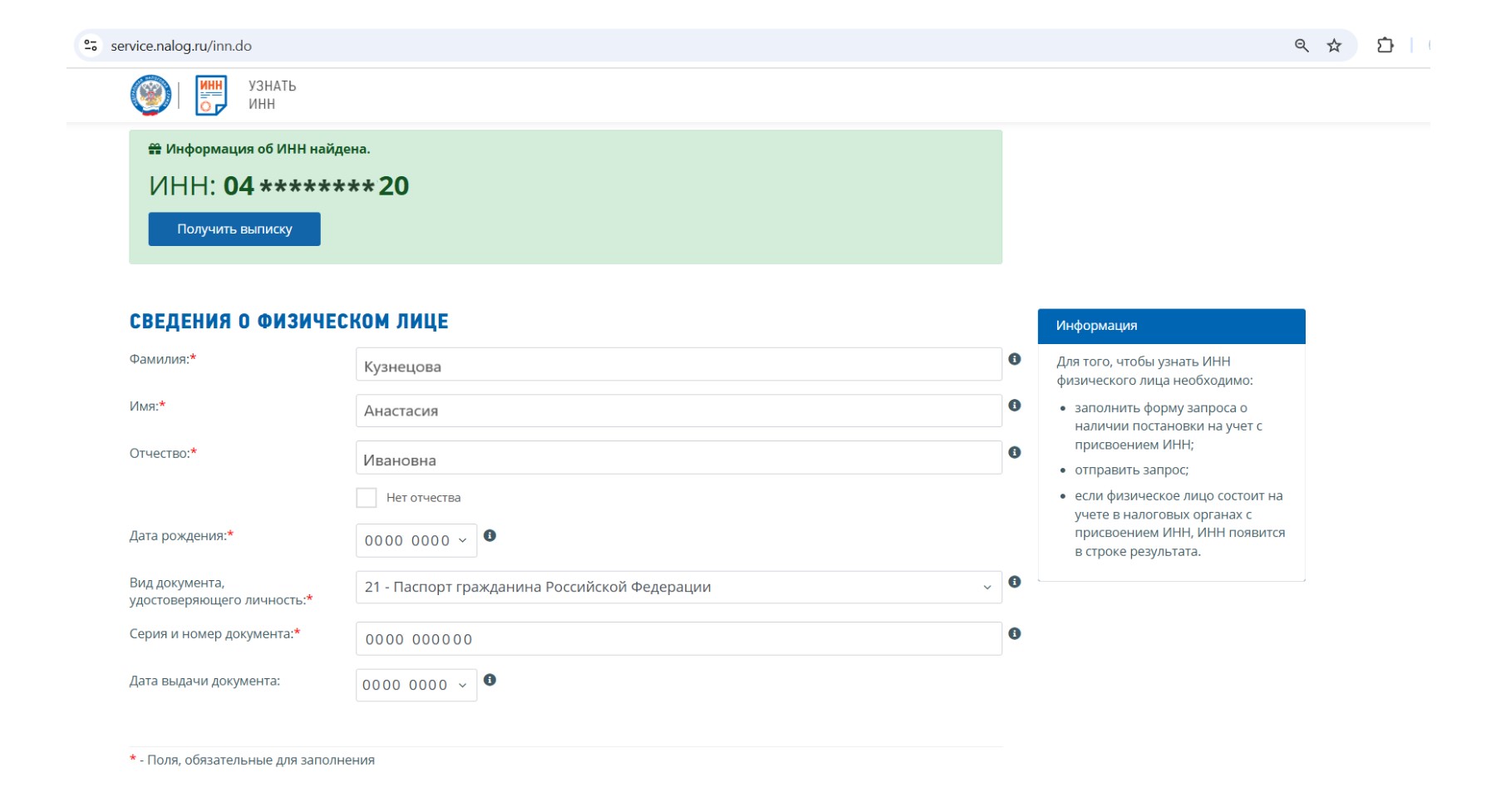
Task: View site information icon in address bar
Action: click(x=91, y=46)
